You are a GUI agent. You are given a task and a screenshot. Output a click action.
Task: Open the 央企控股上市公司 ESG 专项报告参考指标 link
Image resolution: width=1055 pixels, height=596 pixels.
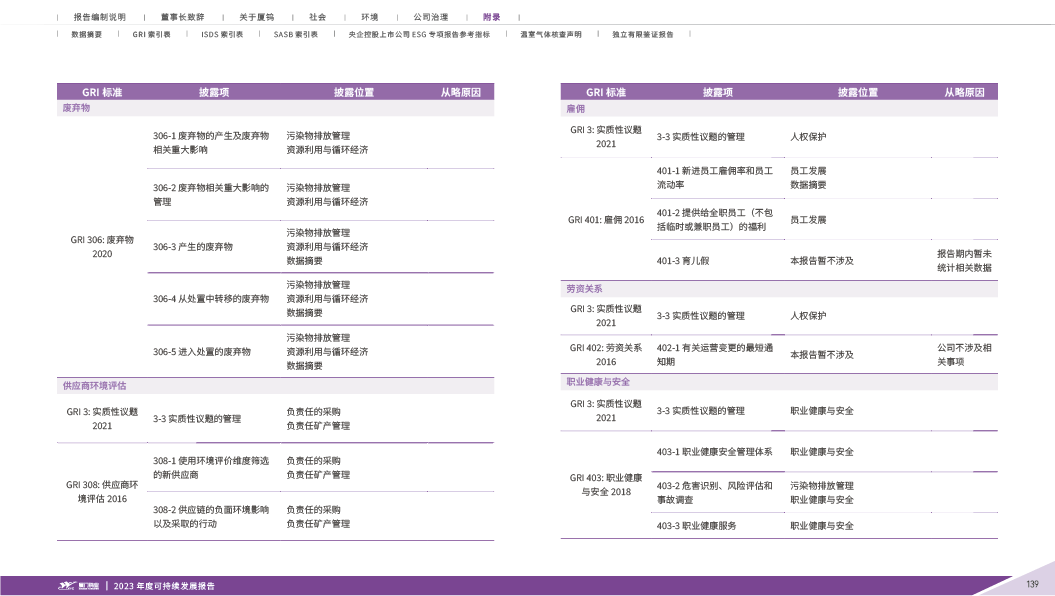click(418, 34)
